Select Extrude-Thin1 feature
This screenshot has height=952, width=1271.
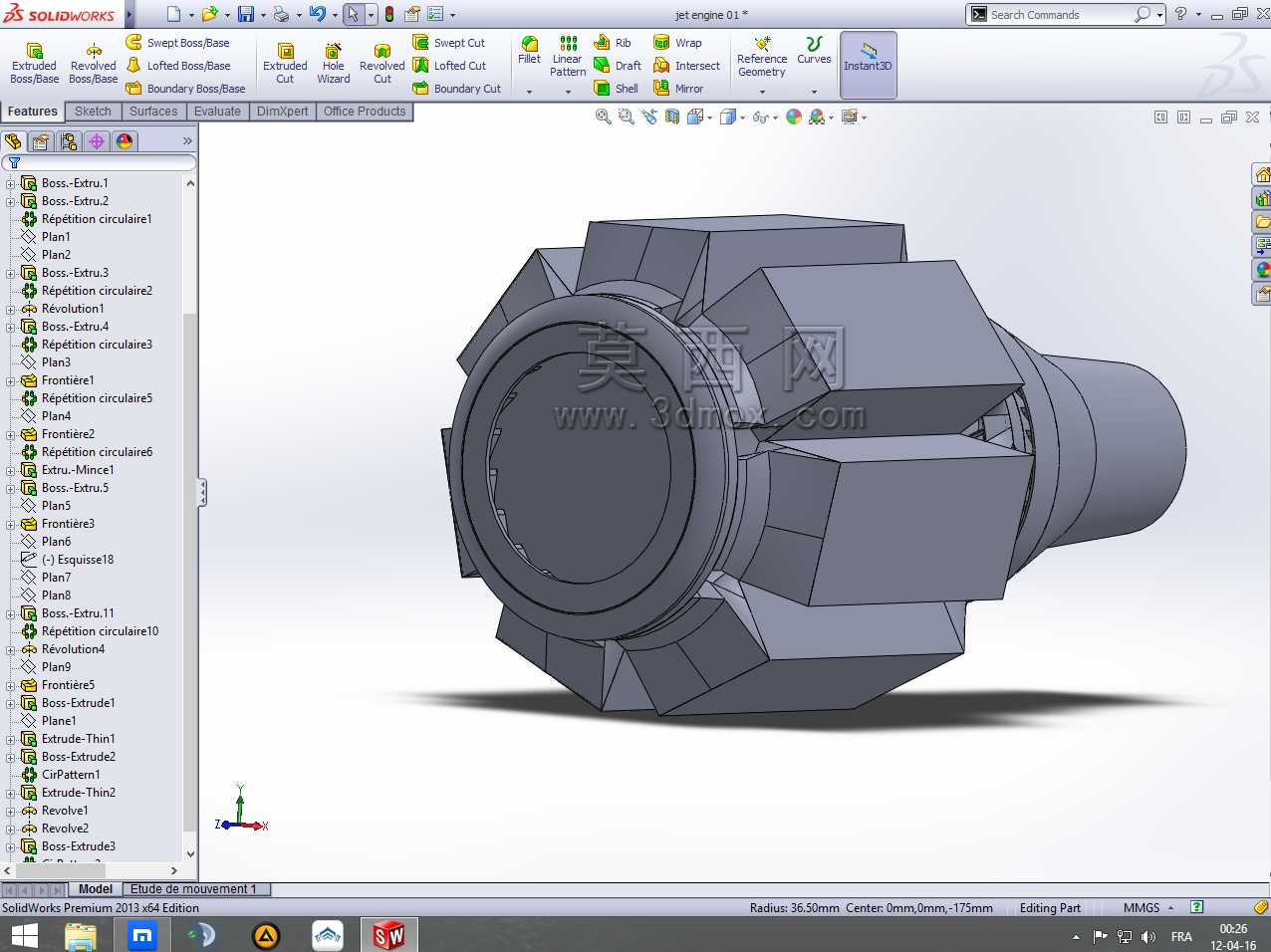79,739
